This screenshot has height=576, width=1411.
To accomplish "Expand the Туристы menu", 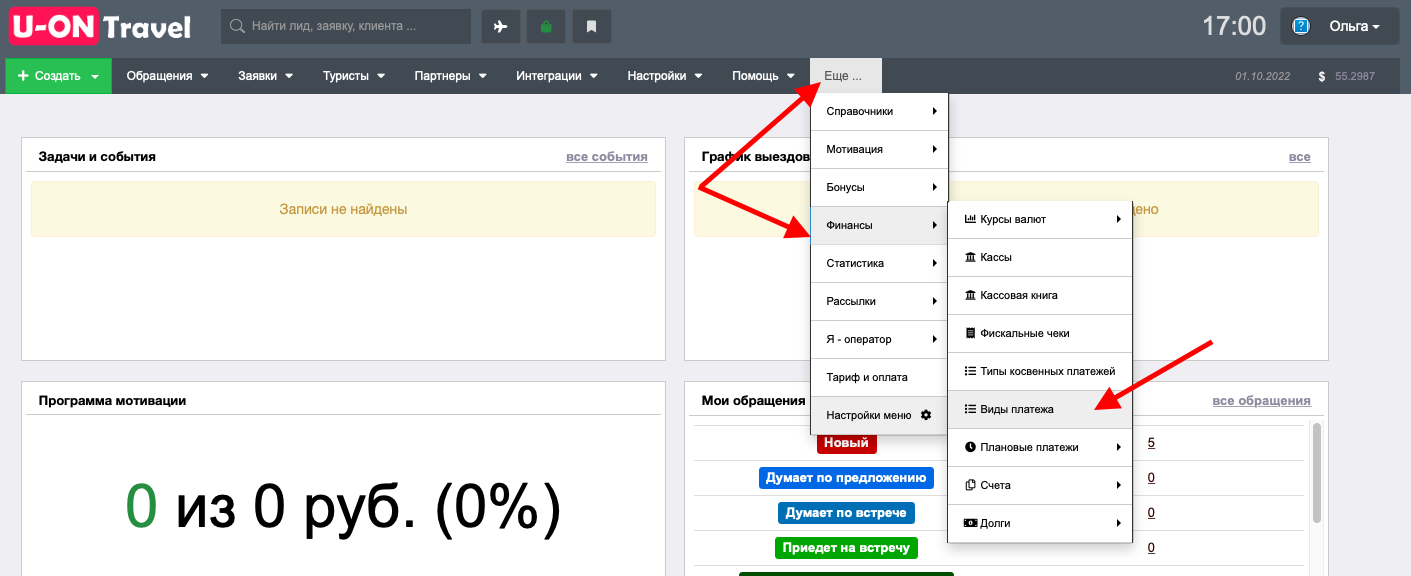I will click(353, 76).
